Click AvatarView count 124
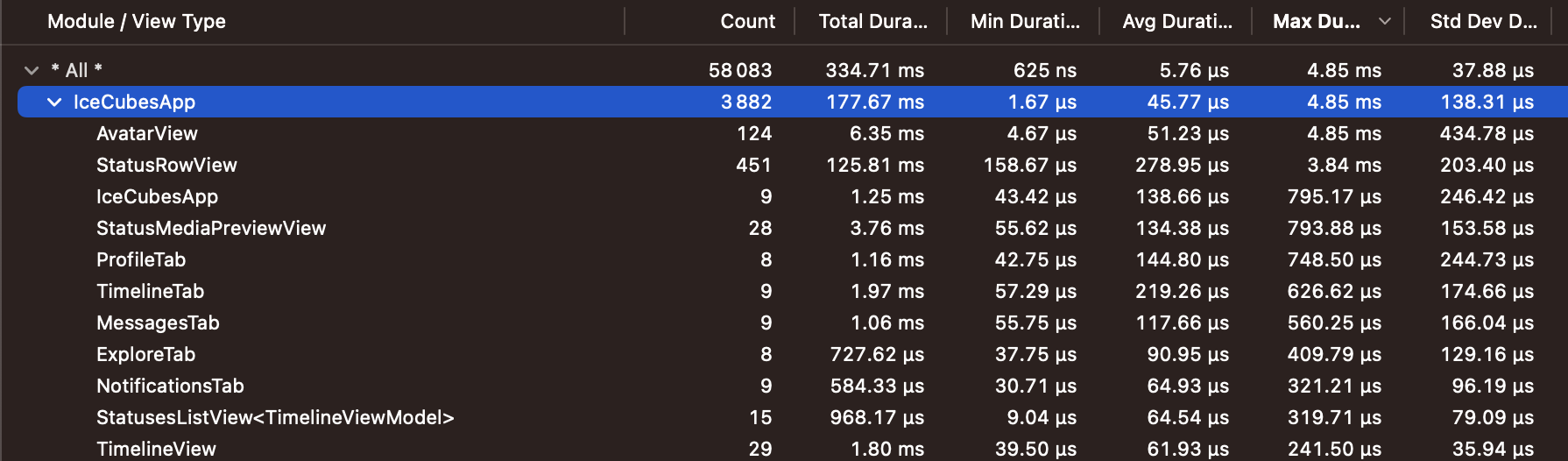Viewport: 1568px width, 461px height. [754, 133]
